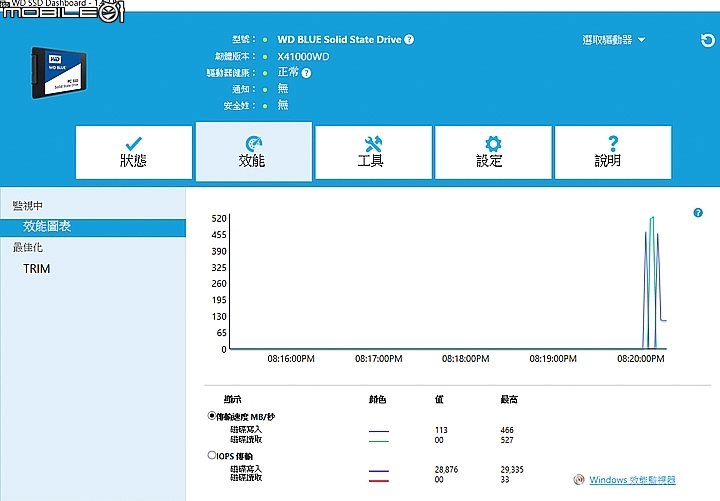This screenshot has width=720, height=501.
Task: Open the 設定 settings tab
Action: [493, 152]
